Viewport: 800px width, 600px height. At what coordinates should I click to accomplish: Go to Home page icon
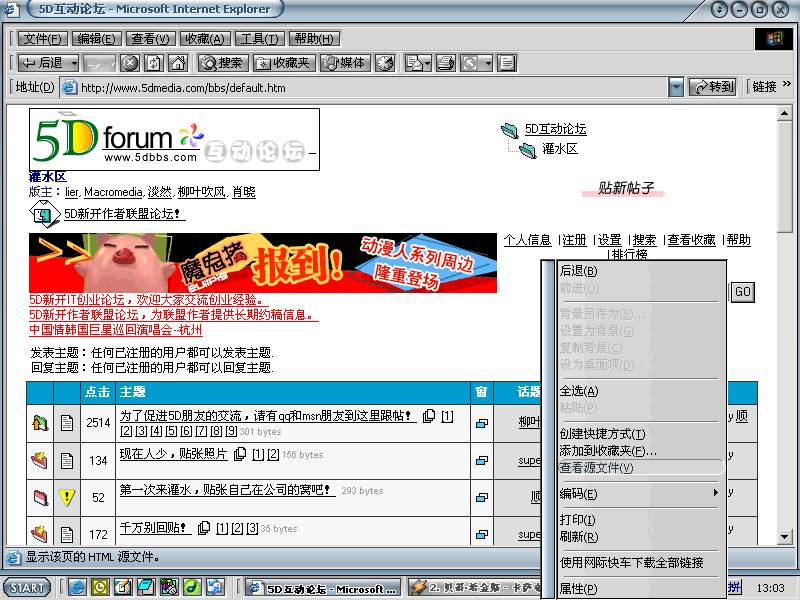coord(177,63)
